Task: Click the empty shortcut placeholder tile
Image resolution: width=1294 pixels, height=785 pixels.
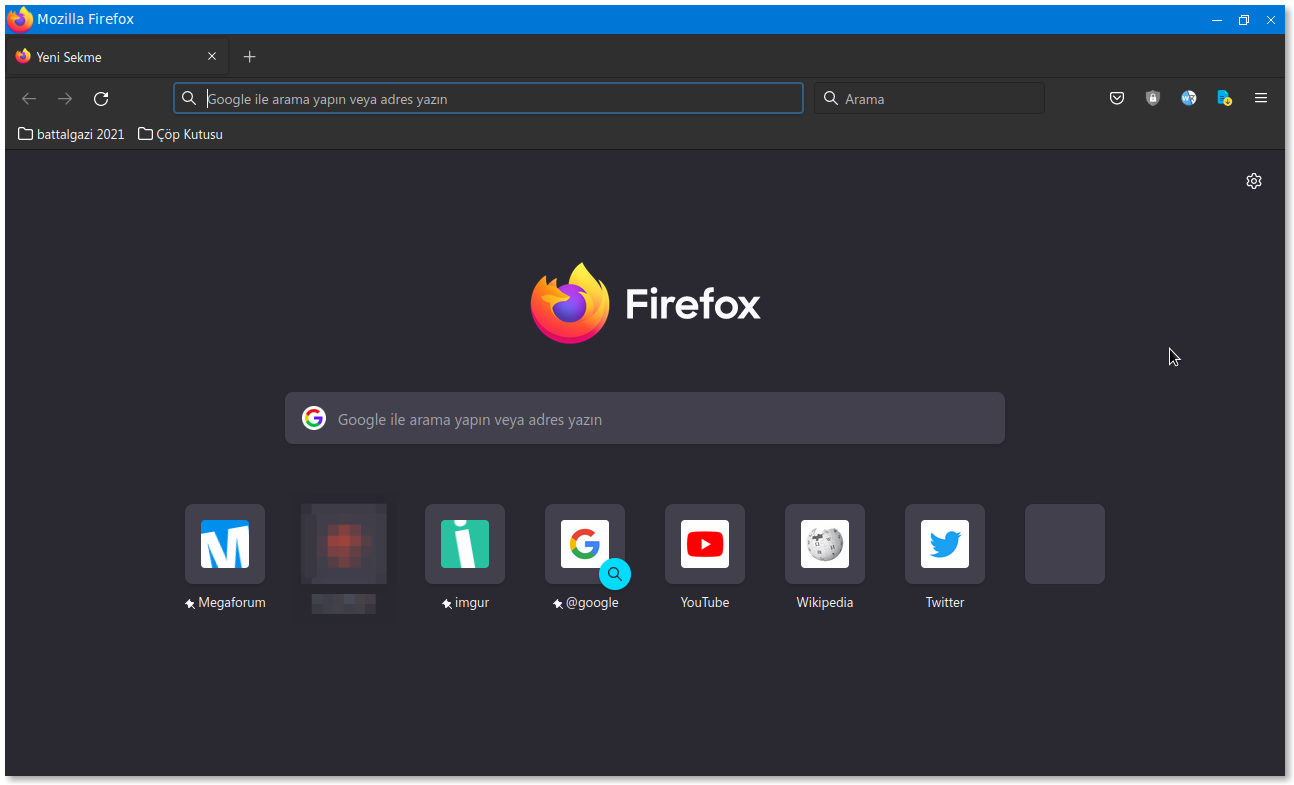Action: pyautogui.click(x=1065, y=544)
